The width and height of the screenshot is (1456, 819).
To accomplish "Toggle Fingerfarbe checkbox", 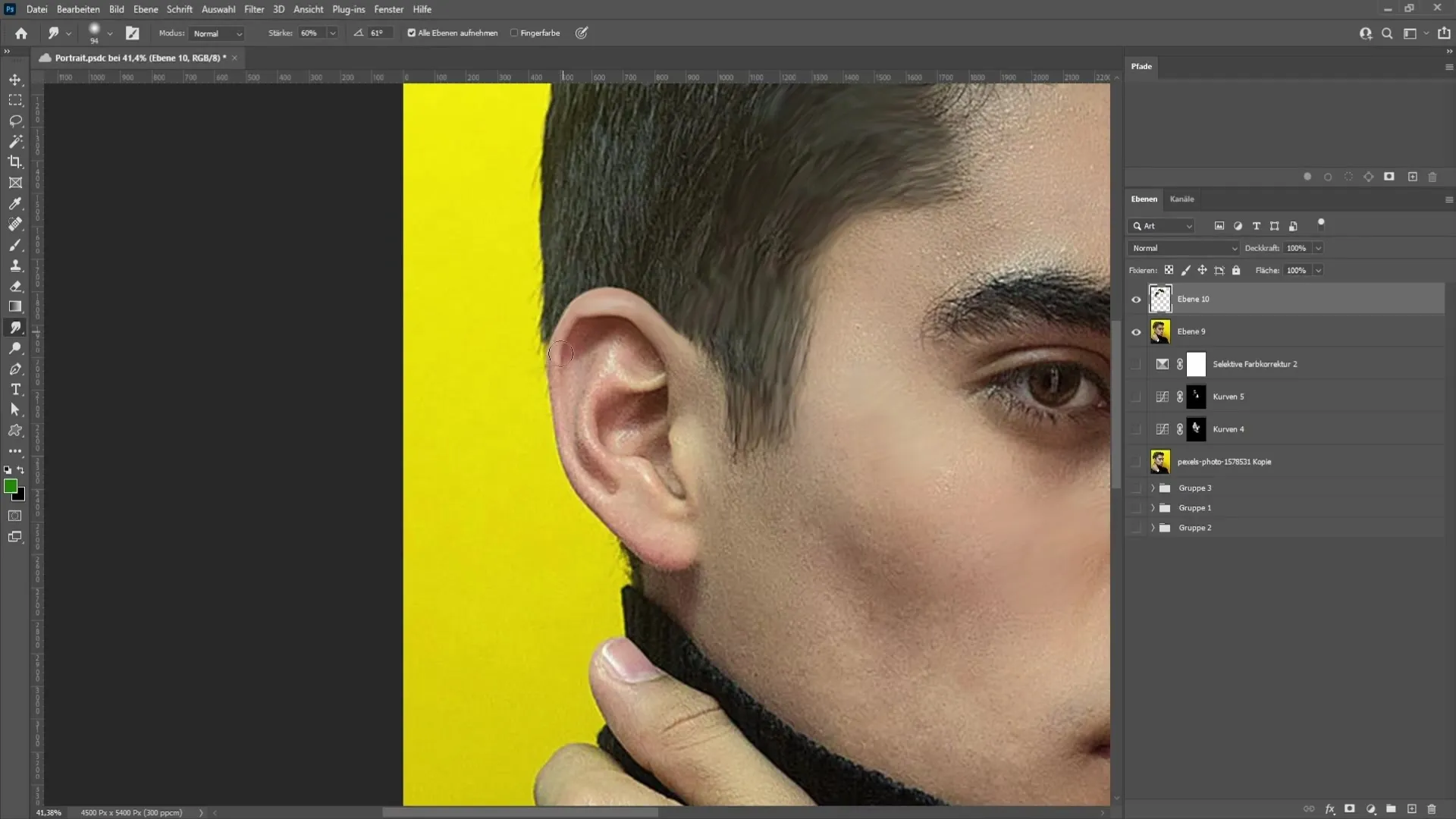I will (x=514, y=33).
